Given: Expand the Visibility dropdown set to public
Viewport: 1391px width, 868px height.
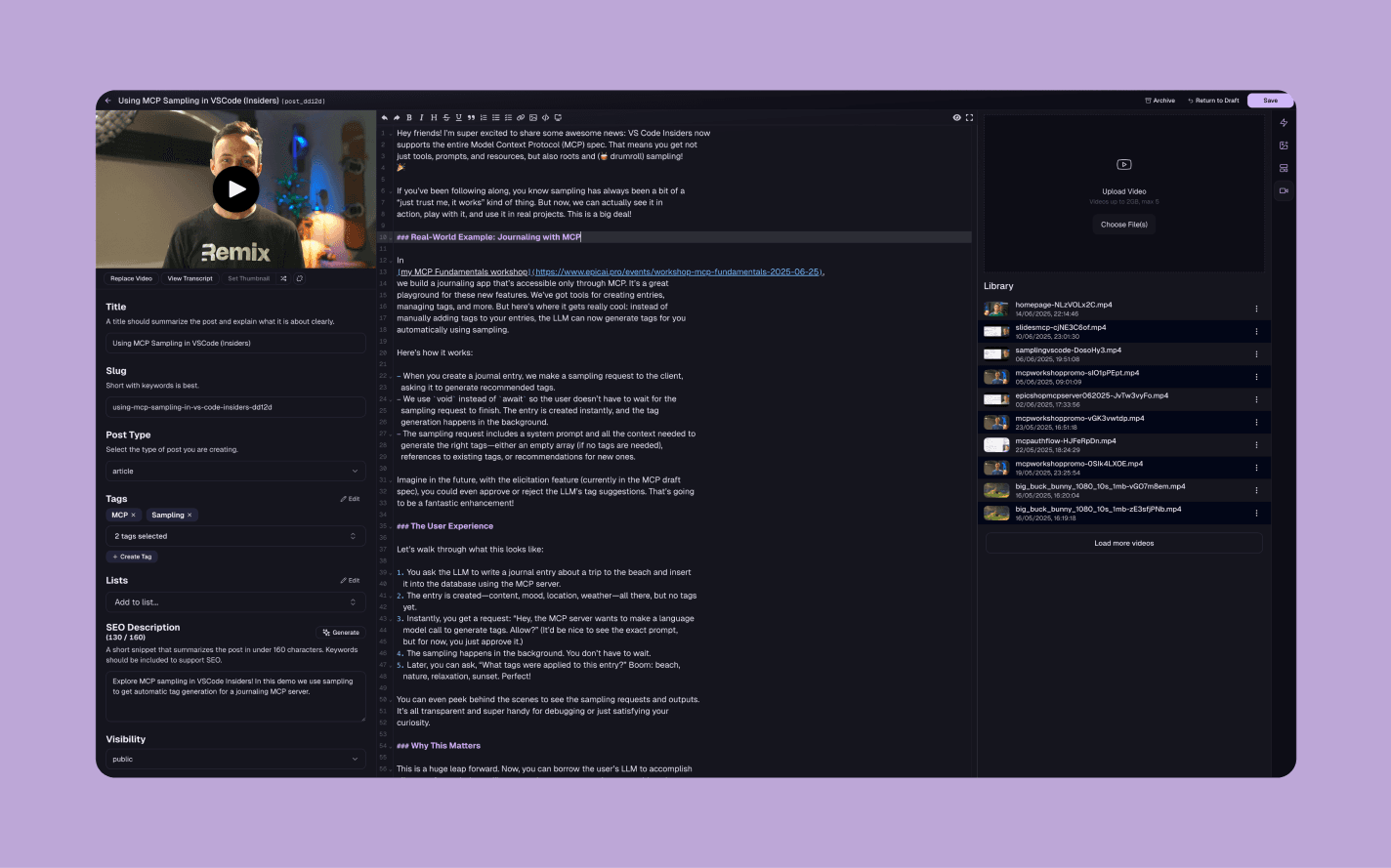Looking at the screenshot, I should point(235,759).
